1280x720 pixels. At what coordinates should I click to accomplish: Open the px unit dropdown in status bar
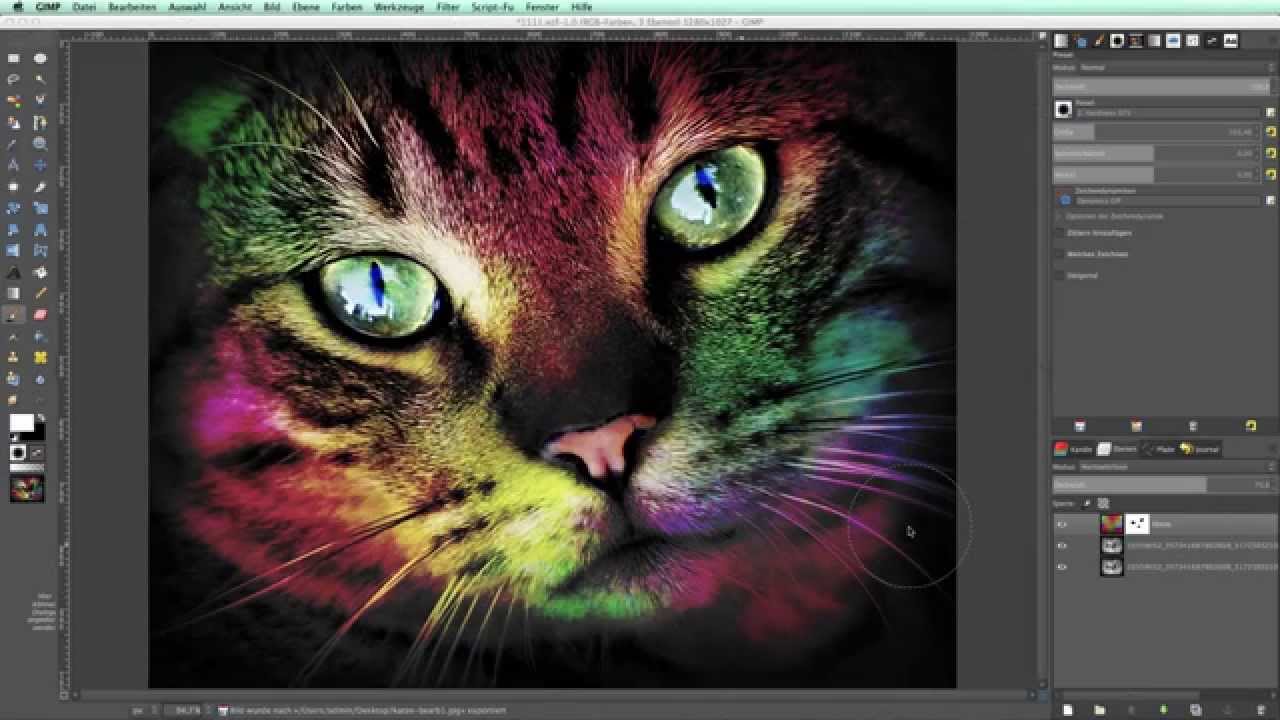point(144,710)
